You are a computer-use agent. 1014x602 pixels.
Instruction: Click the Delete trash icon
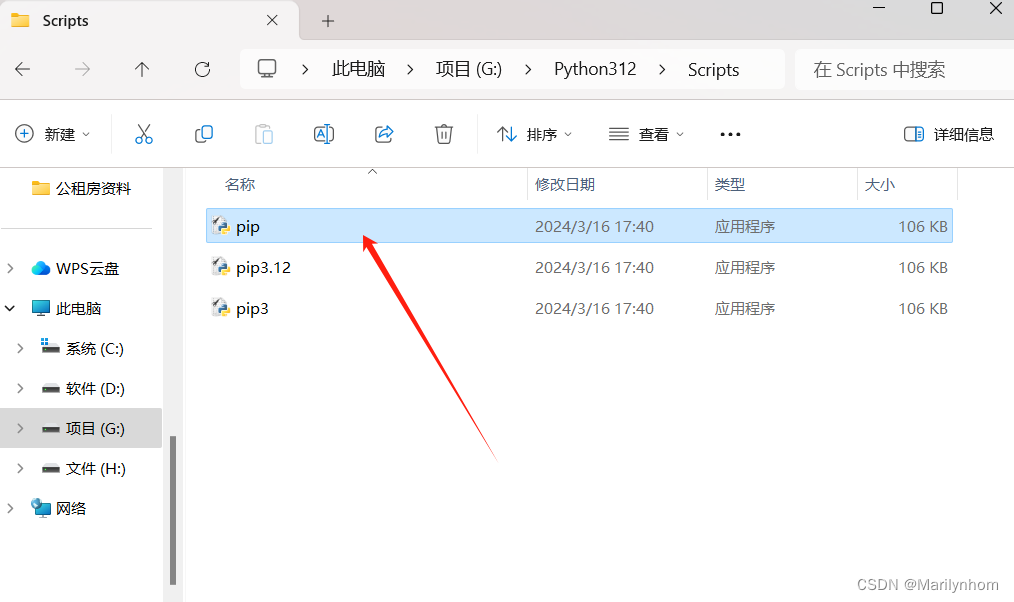pos(444,134)
